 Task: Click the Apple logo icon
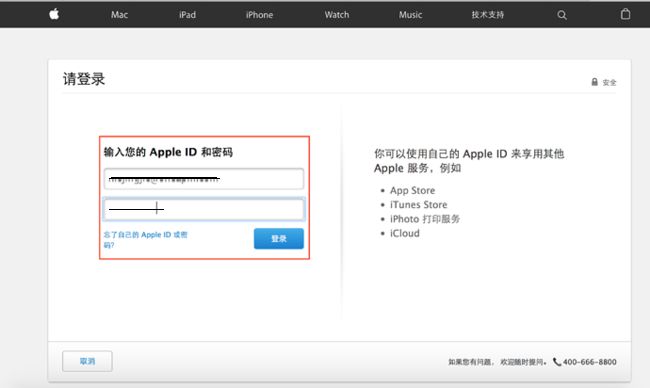pos(54,15)
